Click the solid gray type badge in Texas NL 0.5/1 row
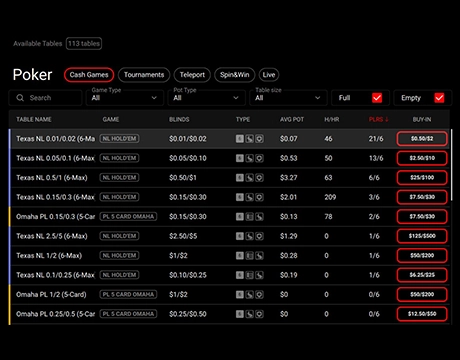460x360 pixels. click(240, 178)
